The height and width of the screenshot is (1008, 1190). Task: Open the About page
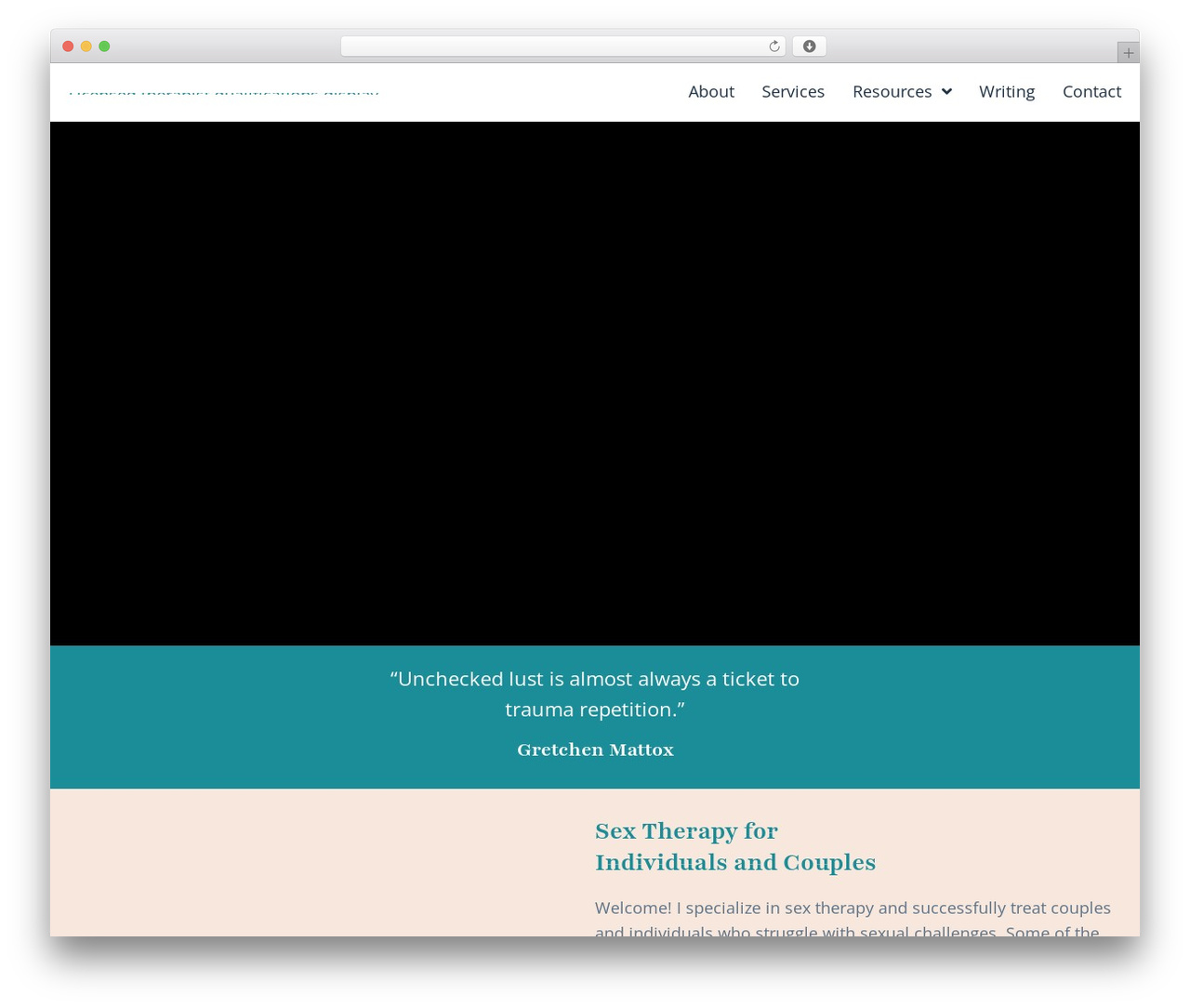(x=711, y=91)
